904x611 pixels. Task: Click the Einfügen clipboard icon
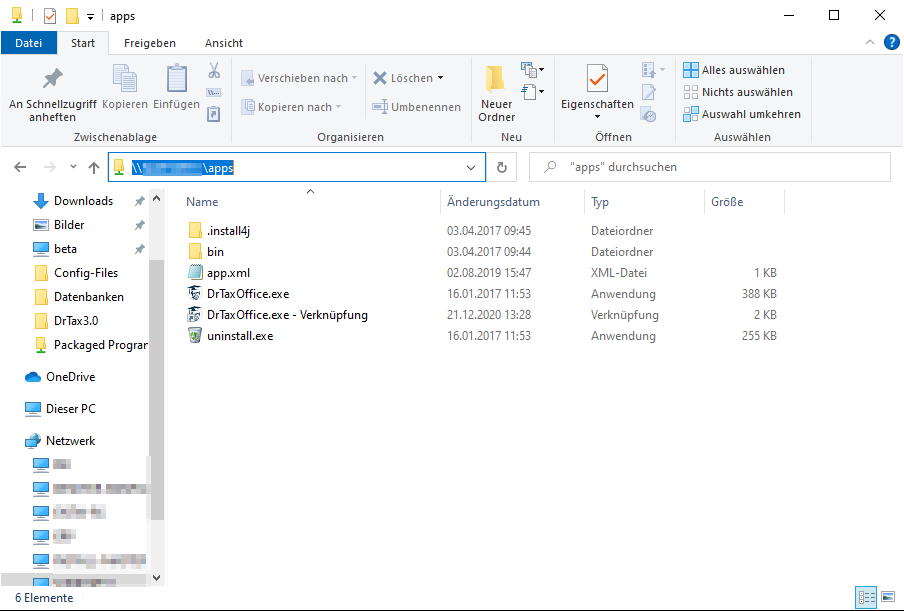coord(176,79)
